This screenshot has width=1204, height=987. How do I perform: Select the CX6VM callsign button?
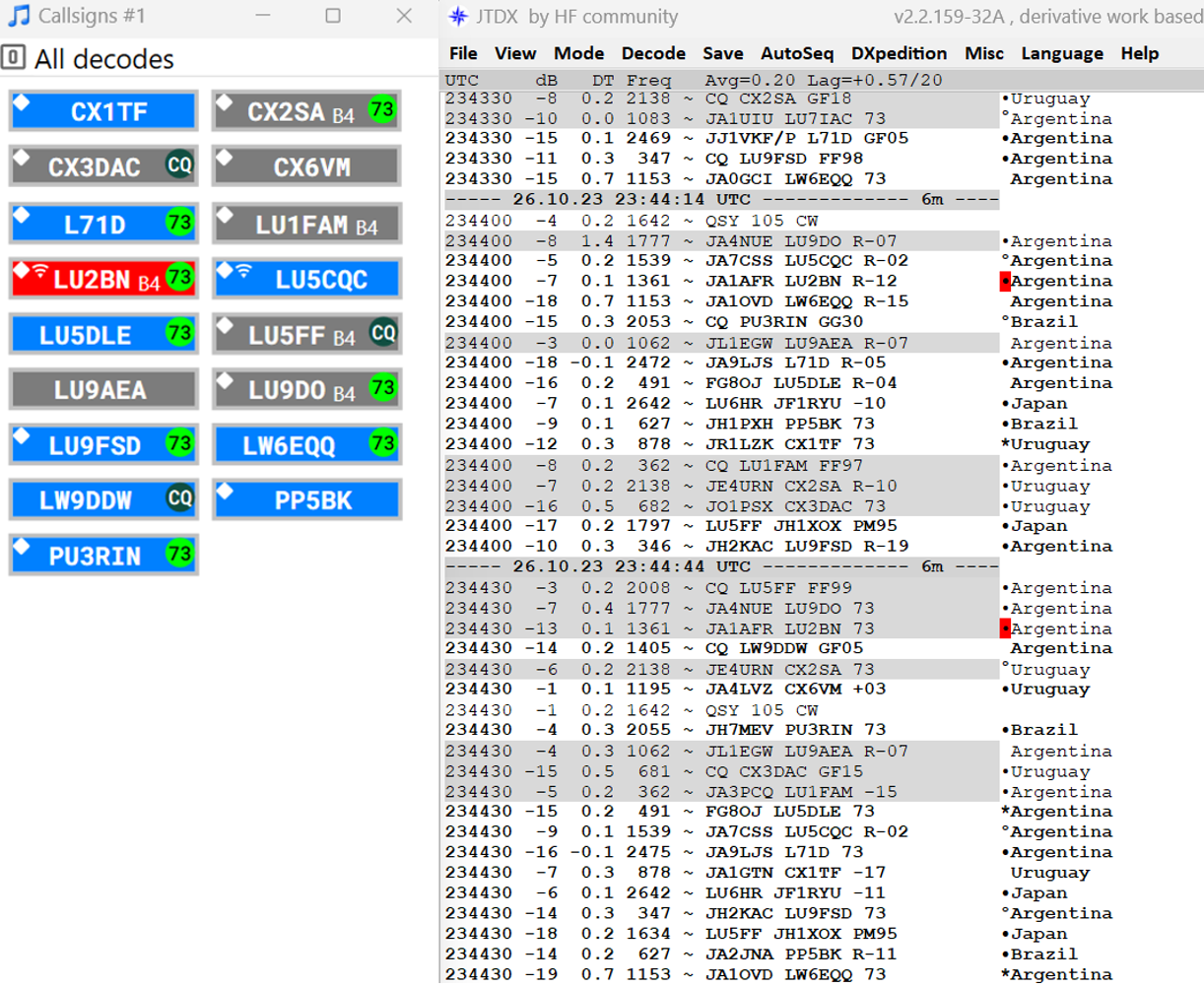(x=306, y=166)
